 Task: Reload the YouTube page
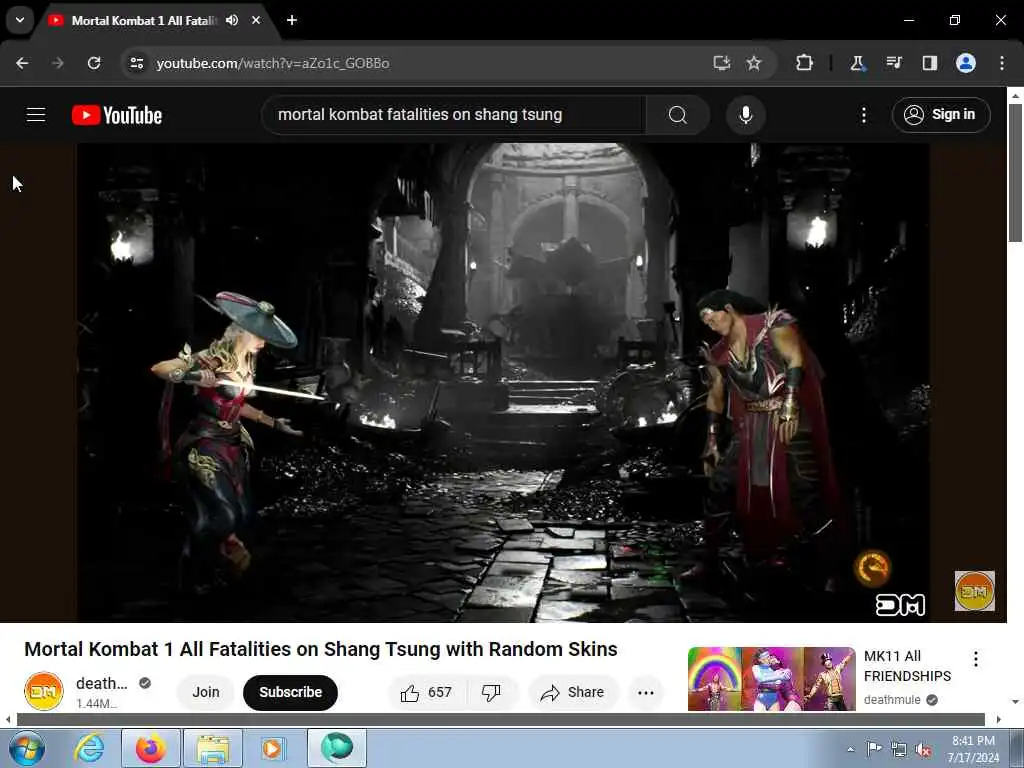tap(94, 63)
